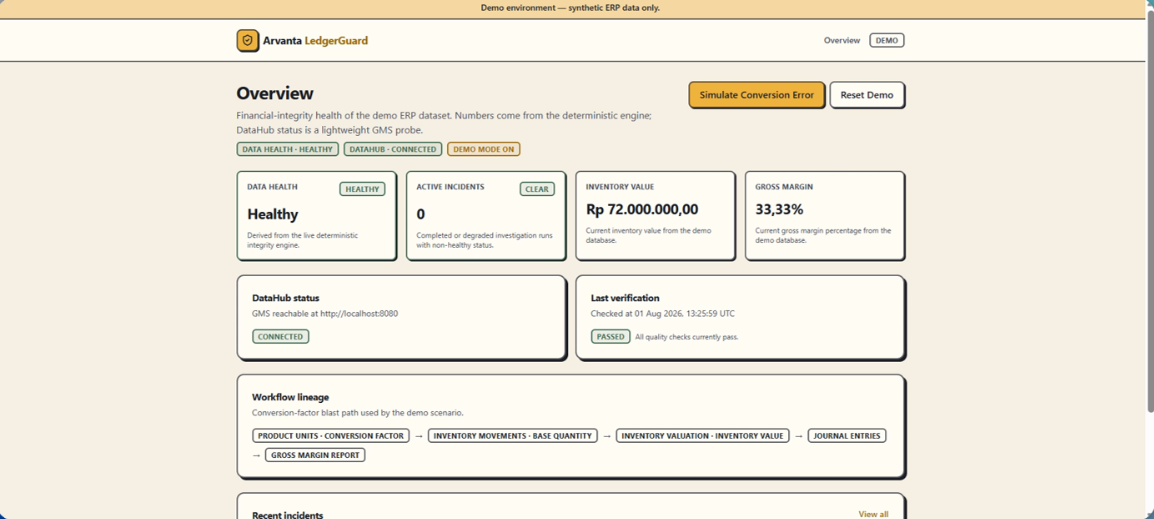Select the DEMO MODE ON chip
Image resolution: width=1154 pixels, height=519 pixels.
(484, 149)
